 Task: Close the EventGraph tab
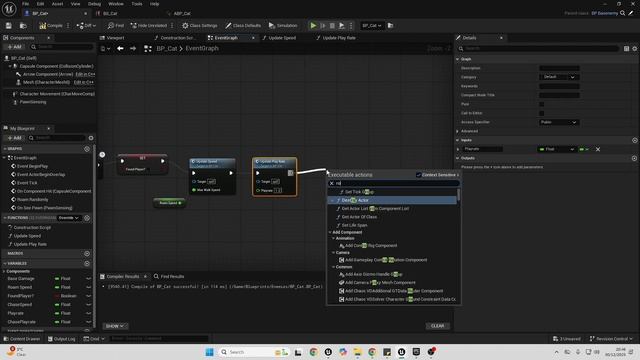pyautogui.click(x=253, y=38)
